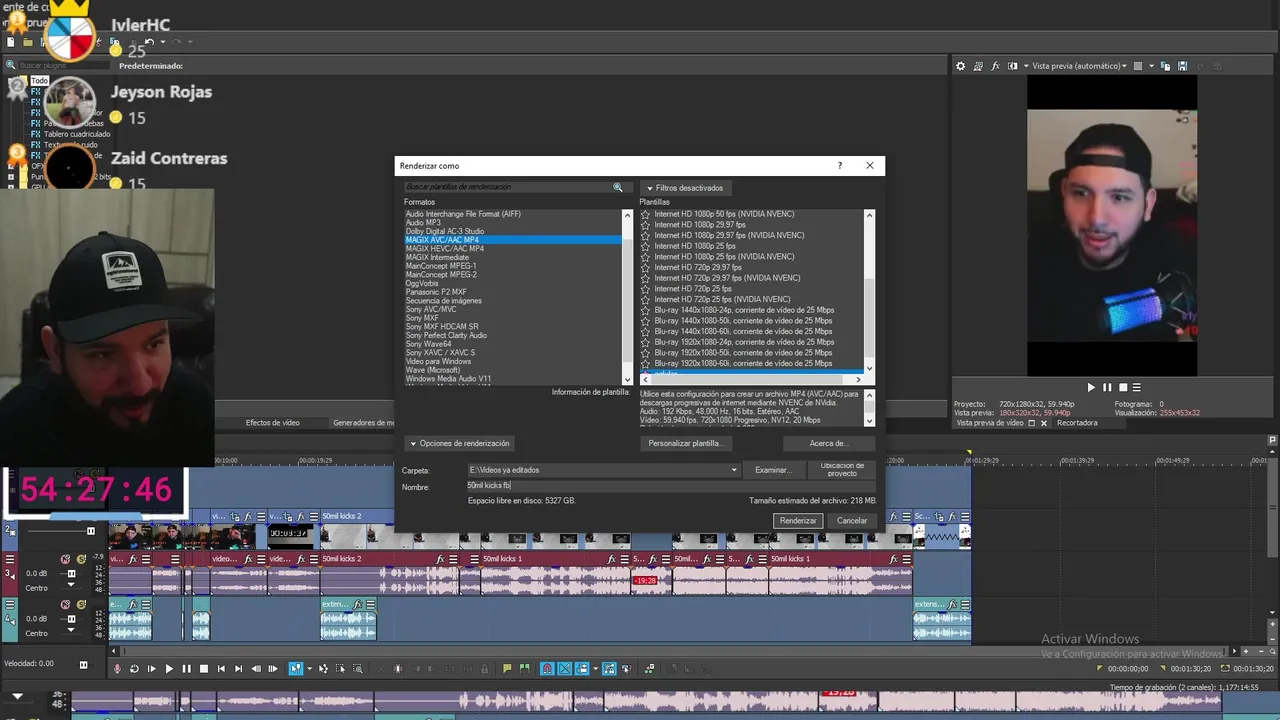Screen dimensions: 1280x720
Task: Select the Normal Edit tool
Action: click(296, 669)
